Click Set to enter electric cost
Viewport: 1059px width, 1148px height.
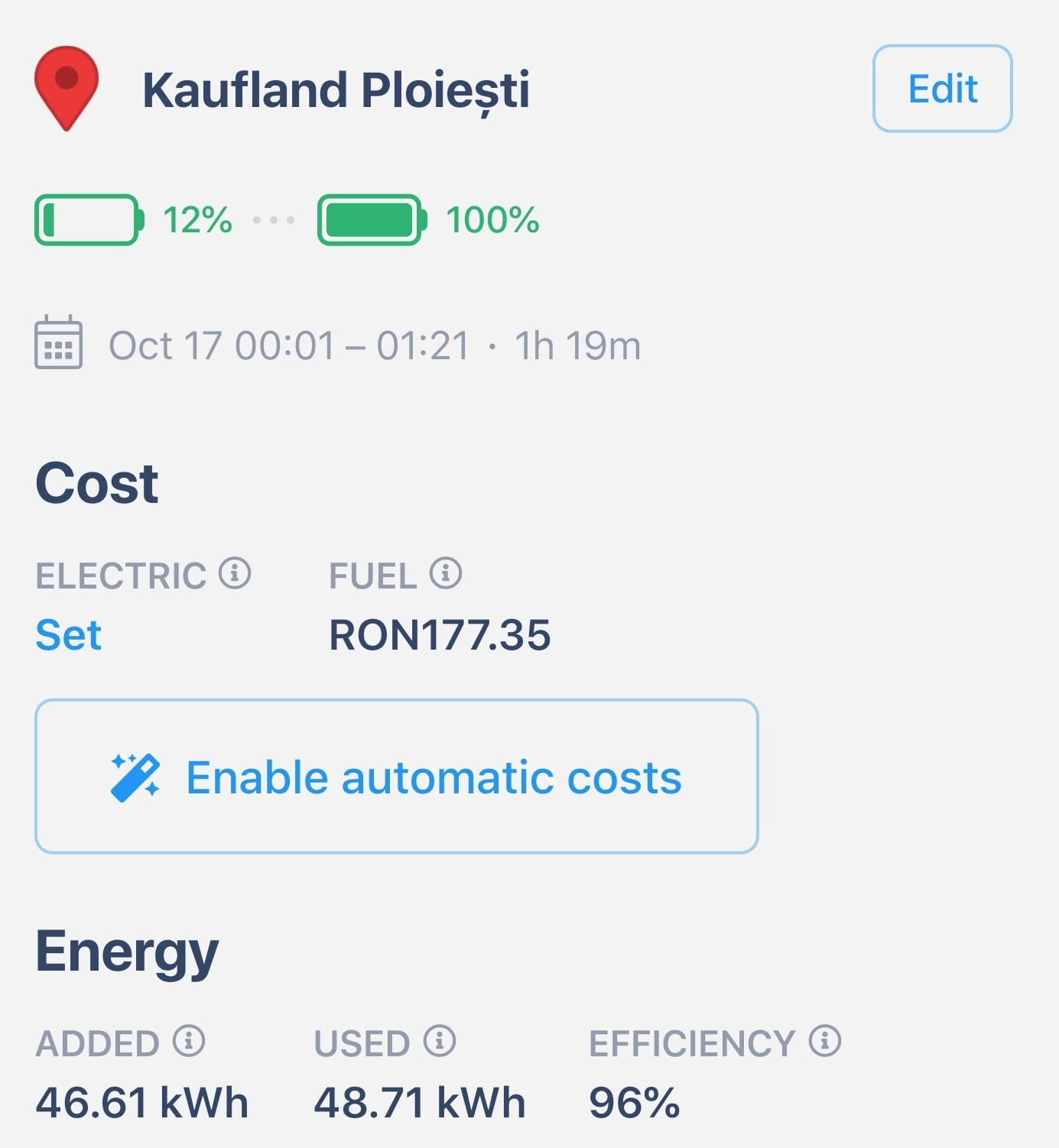69,635
